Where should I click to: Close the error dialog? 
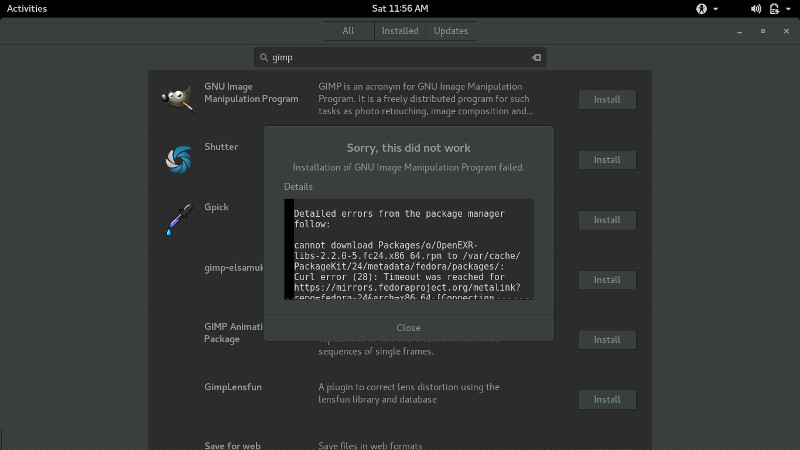(x=409, y=328)
